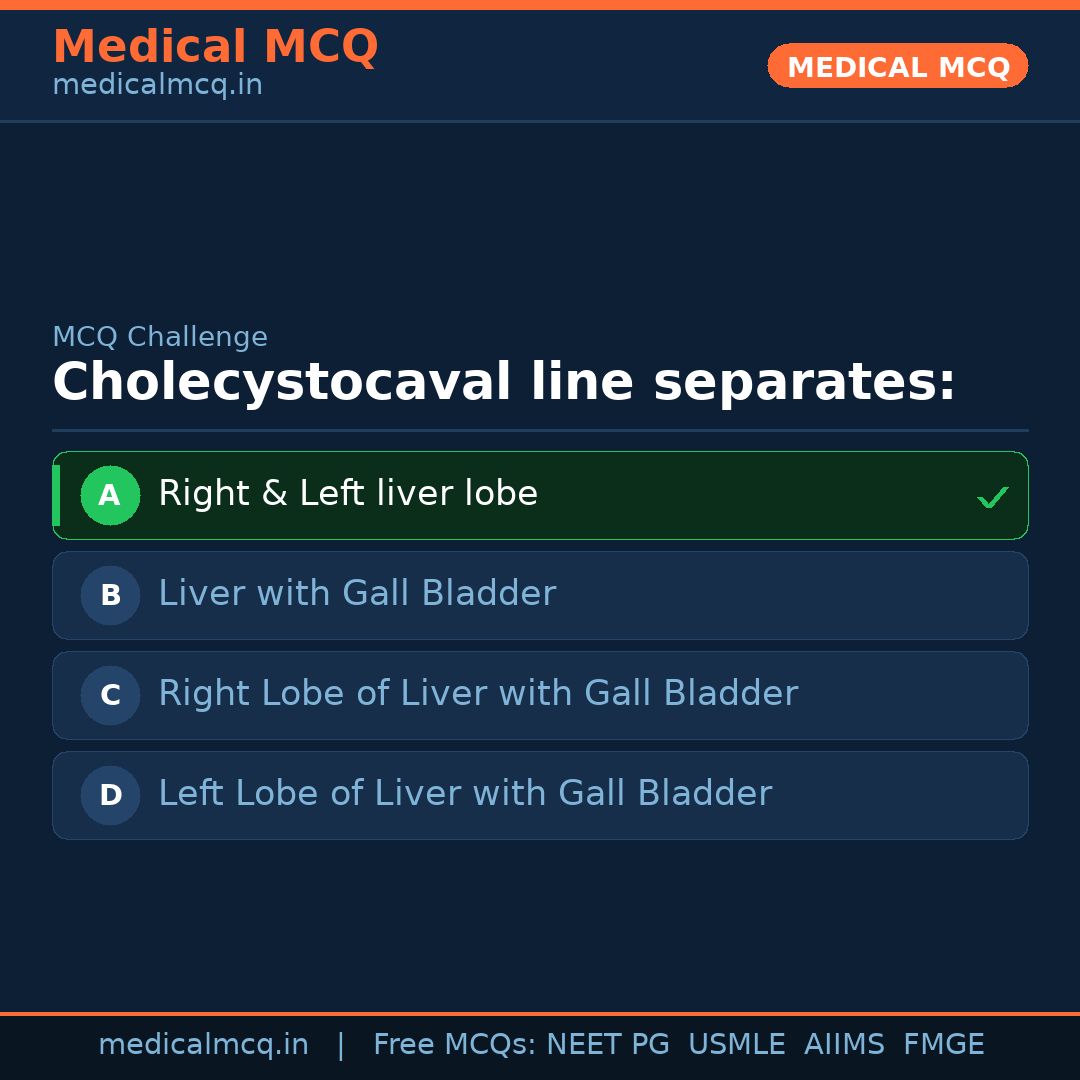1080x1080 pixels.
Task: Select the C letter circle
Action: [110, 695]
